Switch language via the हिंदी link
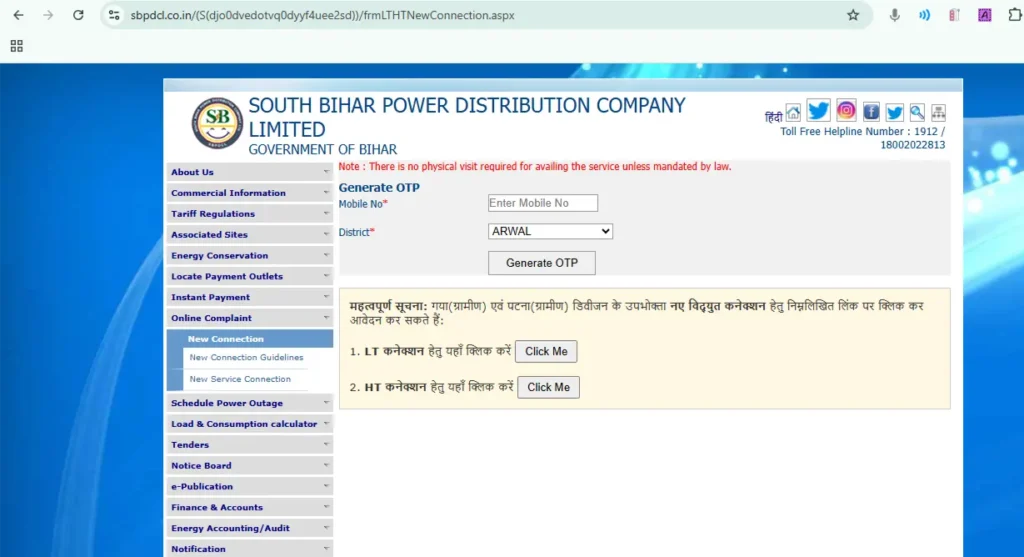Viewport: 1024px width, 557px height. coord(773,116)
